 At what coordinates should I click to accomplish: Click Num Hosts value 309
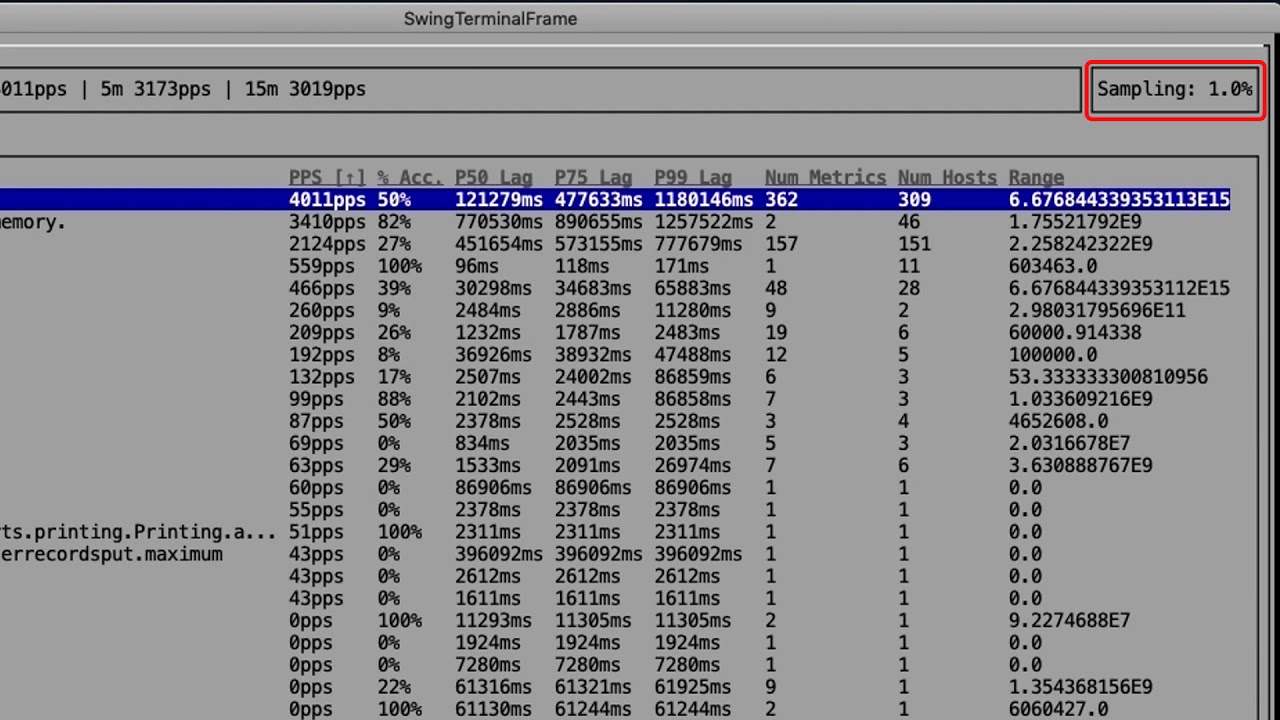[914, 200]
